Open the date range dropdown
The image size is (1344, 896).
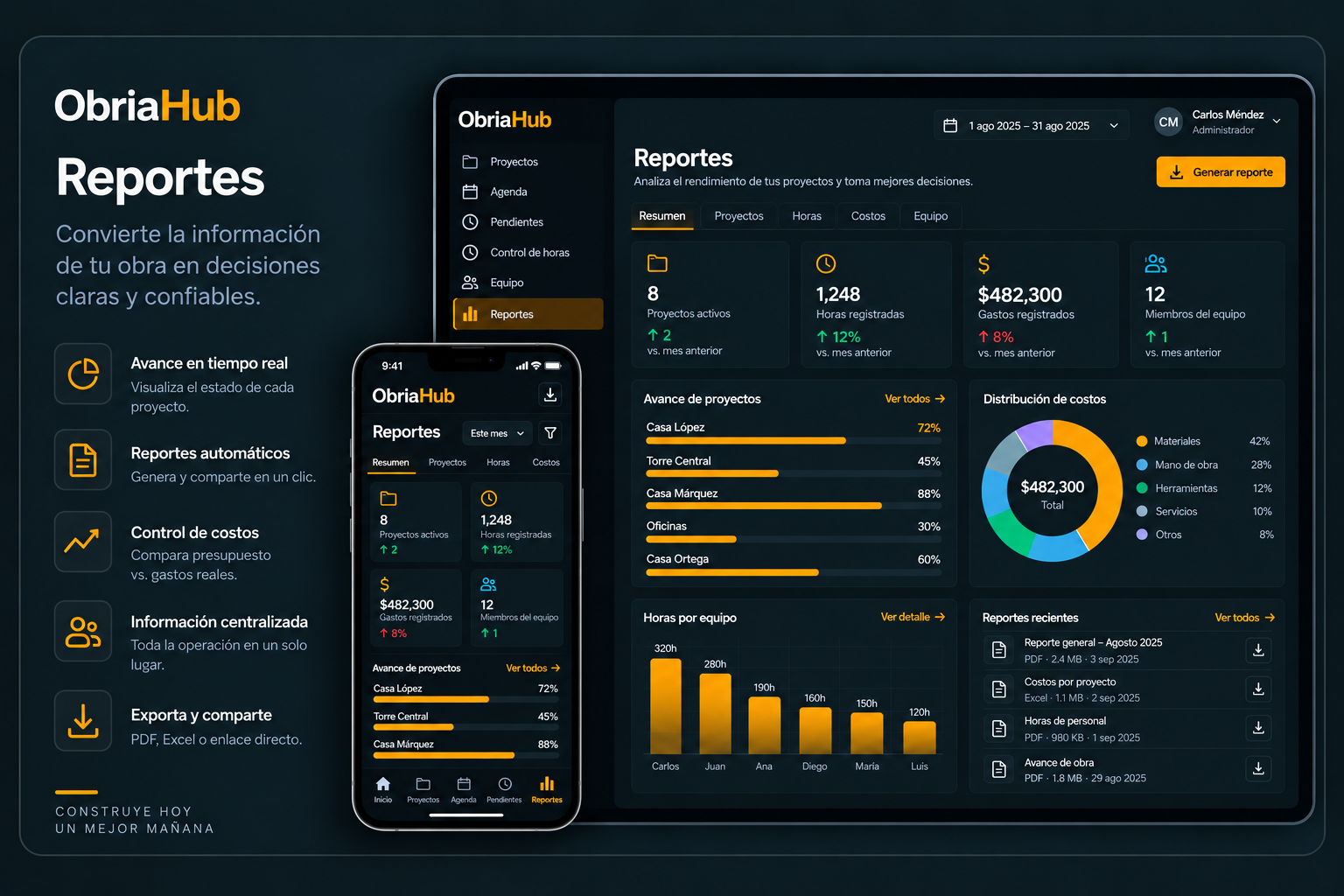coord(1031,126)
